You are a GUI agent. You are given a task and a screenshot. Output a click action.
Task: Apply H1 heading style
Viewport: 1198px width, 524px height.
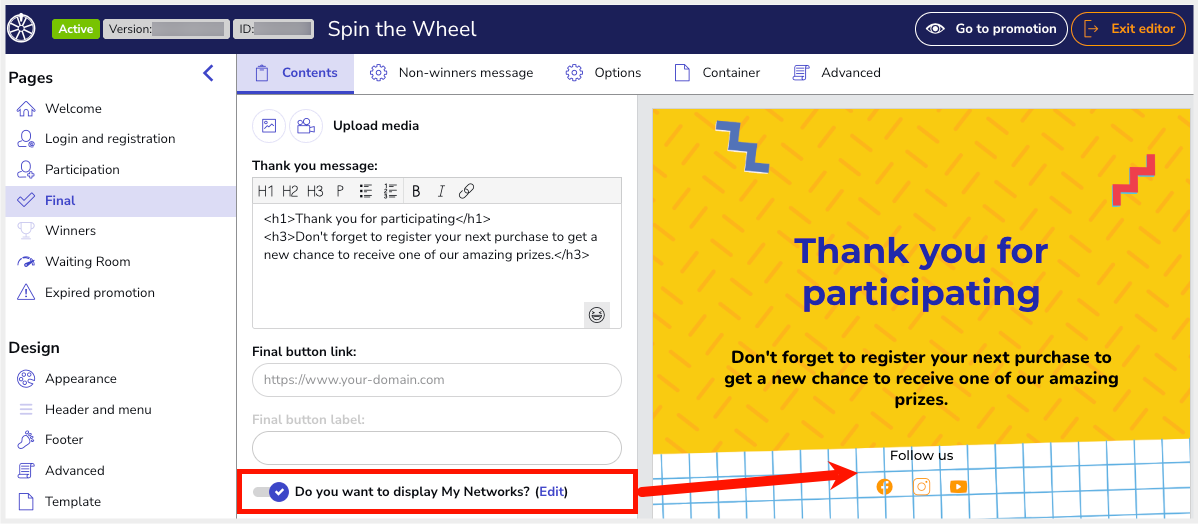(x=266, y=191)
